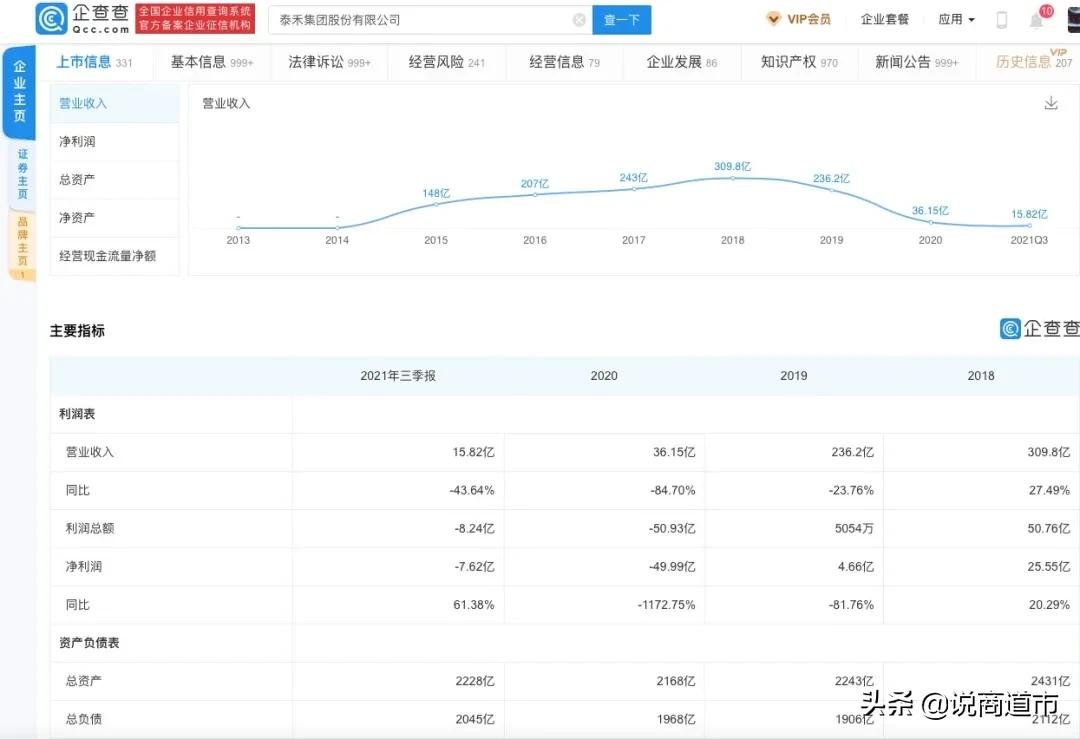Click the 2017 data point 243亿
The height and width of the screenshot is (739, 1080).
coord(634,189)
